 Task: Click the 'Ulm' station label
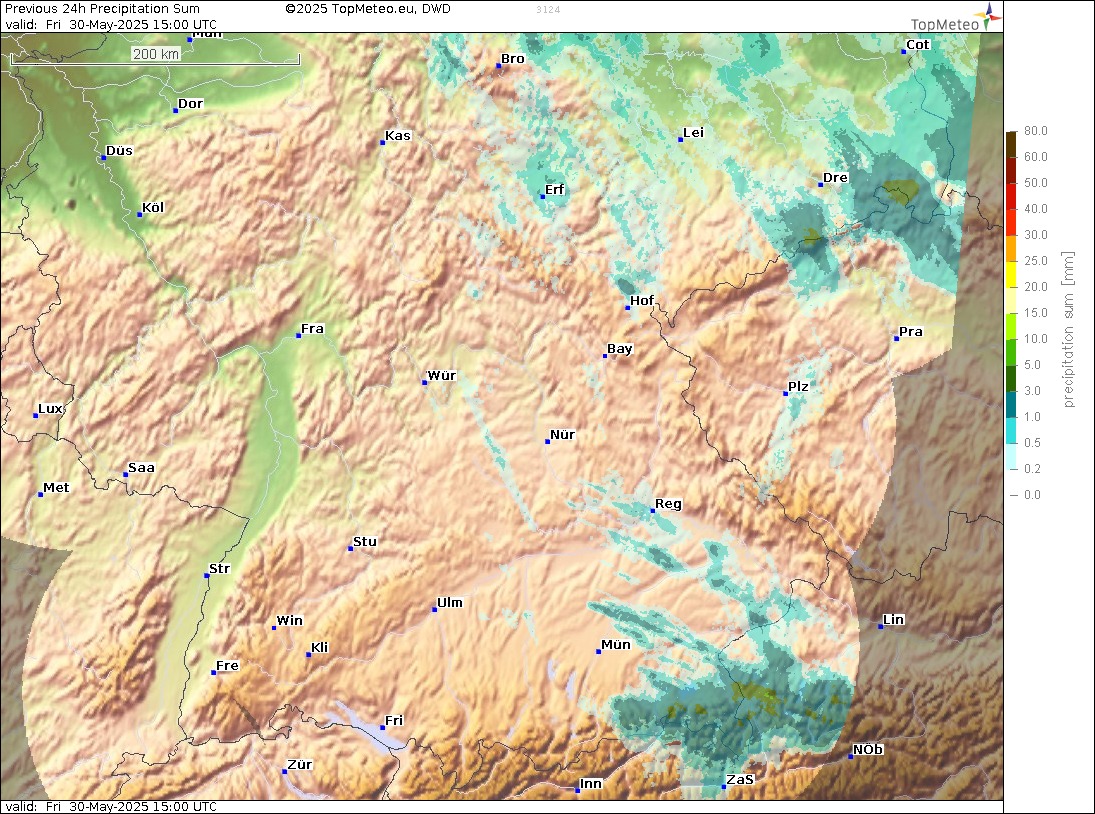[x=450, y=603]
